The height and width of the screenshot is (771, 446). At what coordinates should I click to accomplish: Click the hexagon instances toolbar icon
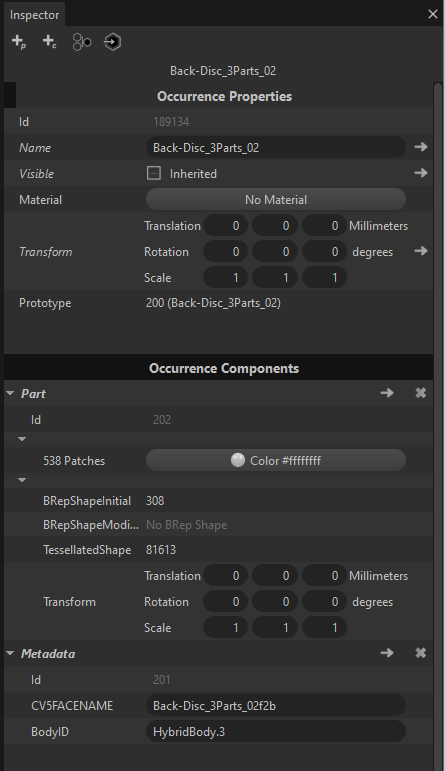click(x=82, y=42)
